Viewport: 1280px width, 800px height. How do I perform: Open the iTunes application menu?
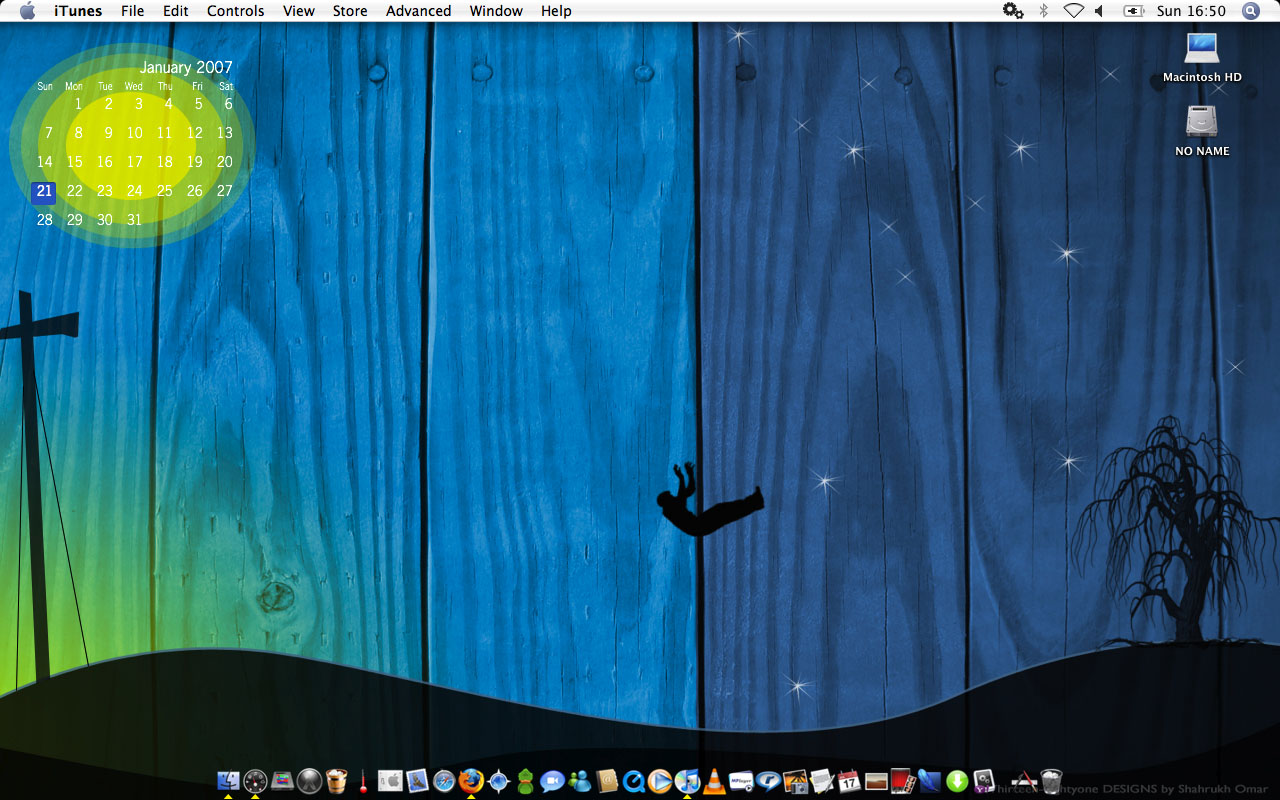(78, 11)
